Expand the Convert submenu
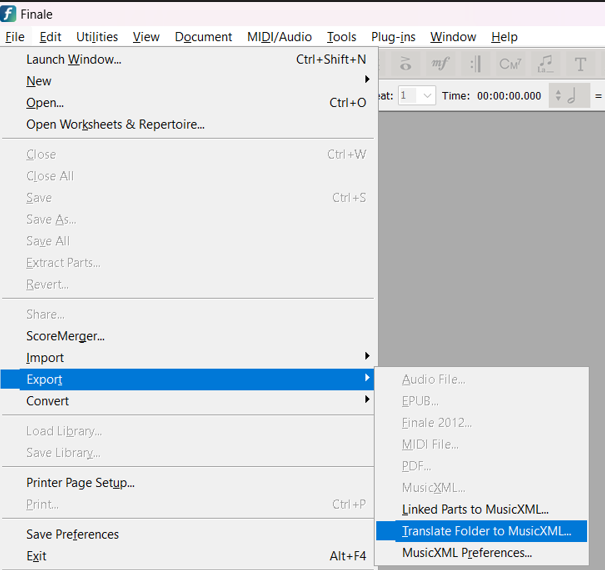This screenshot has width=605, height=570. (x=189, y=401)
